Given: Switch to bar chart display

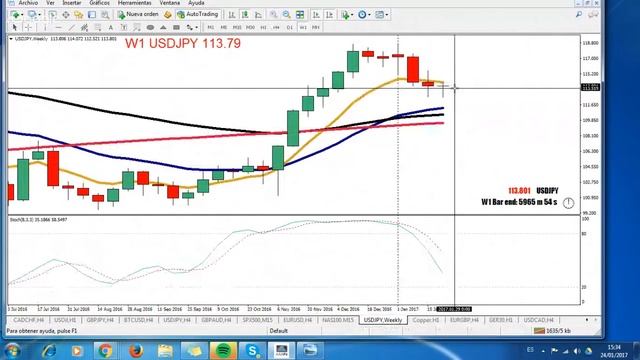Looking at the screenshot, I should click(x=232, y=15).
